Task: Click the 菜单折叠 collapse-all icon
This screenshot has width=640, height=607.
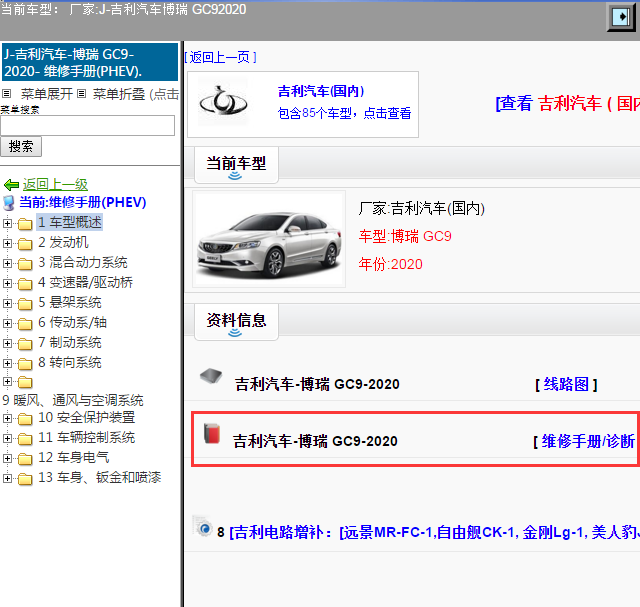Action: tap(82, 94)
